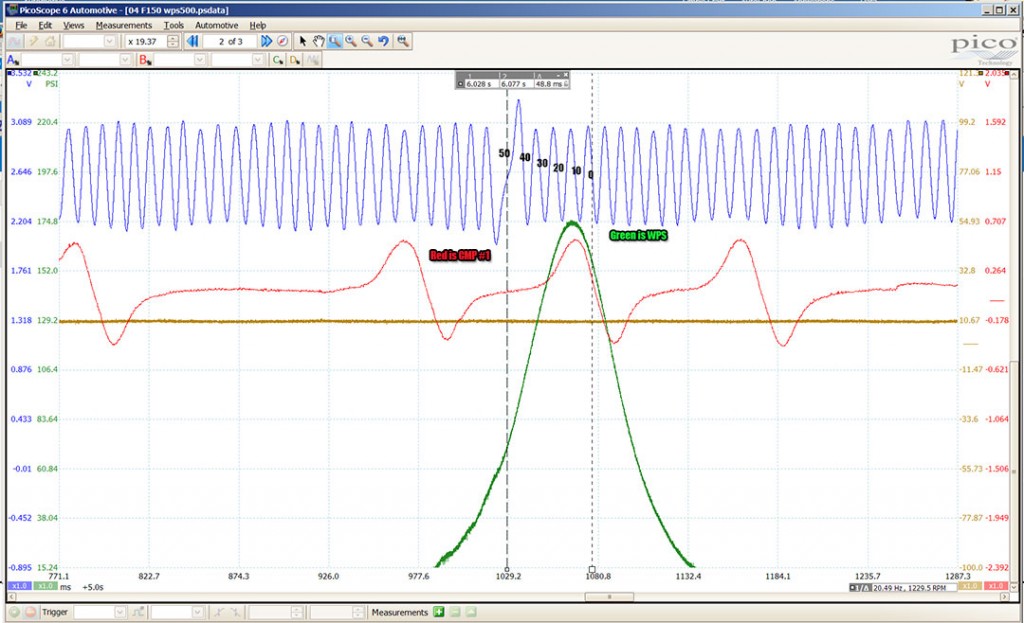1024x623 pixels.
Task: Click horizontal scrollbar left arrow
Action: [x=11, y=597]
